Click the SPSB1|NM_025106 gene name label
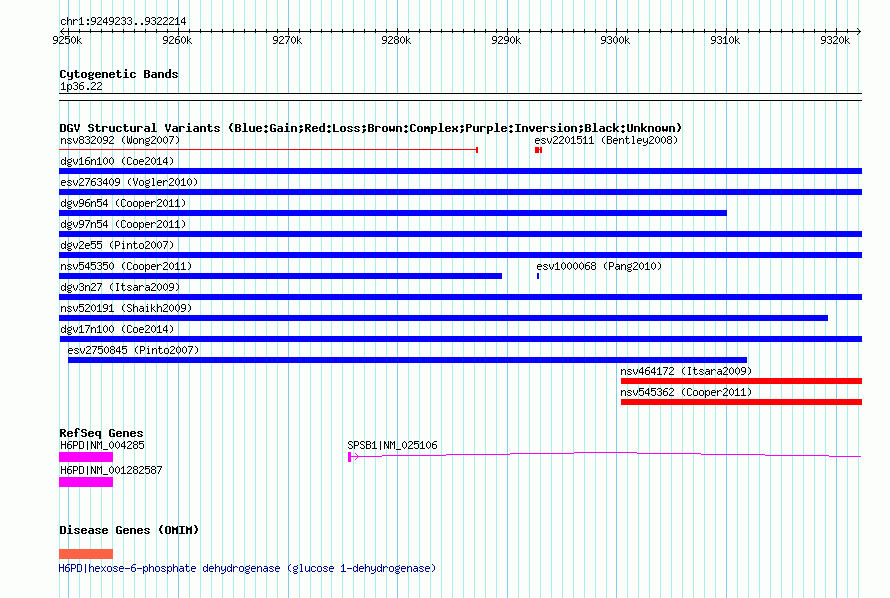Screen dimensions: 890x598 [392, 445]
